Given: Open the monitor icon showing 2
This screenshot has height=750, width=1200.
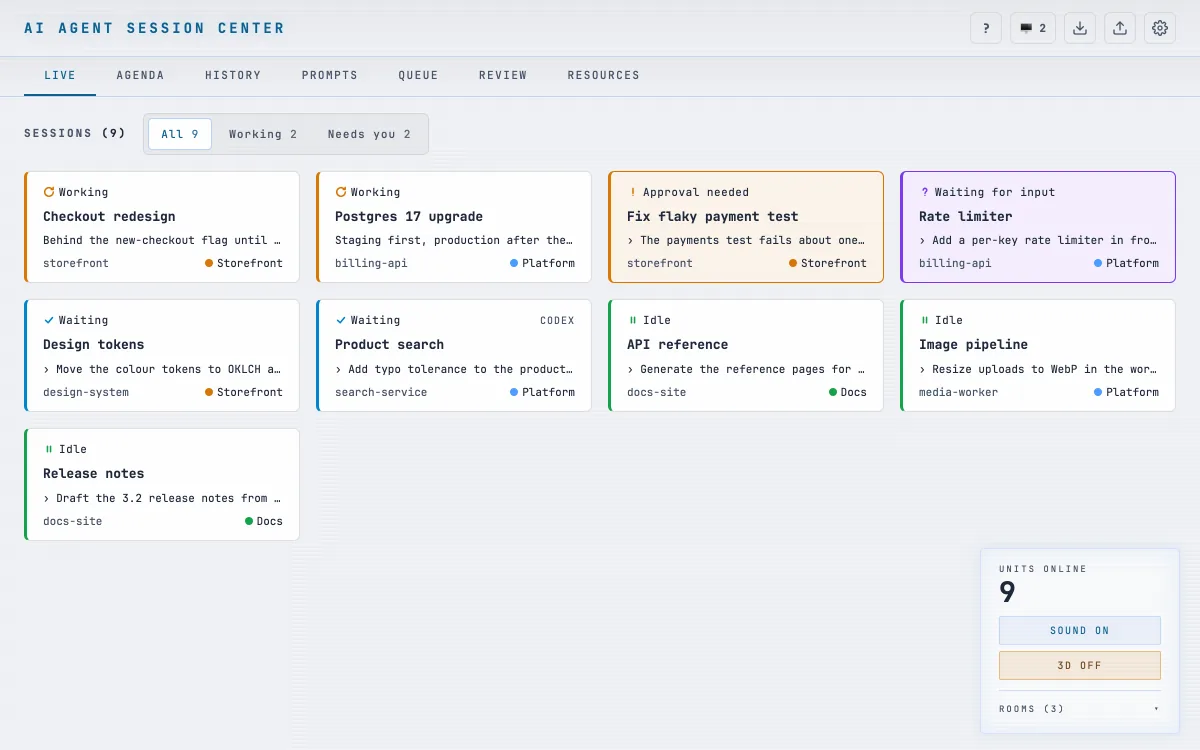Looking at the screenshot, I should pos(1033,28).
